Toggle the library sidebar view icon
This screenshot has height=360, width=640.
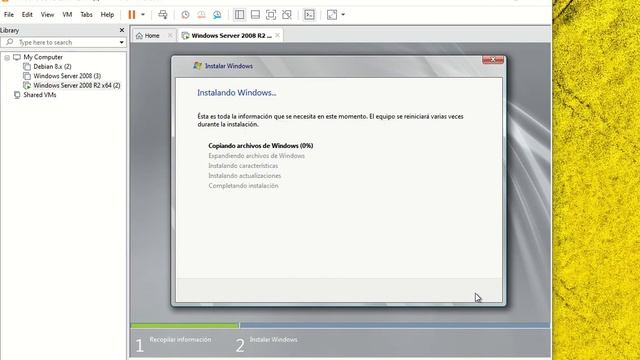[x=240, y=15]
